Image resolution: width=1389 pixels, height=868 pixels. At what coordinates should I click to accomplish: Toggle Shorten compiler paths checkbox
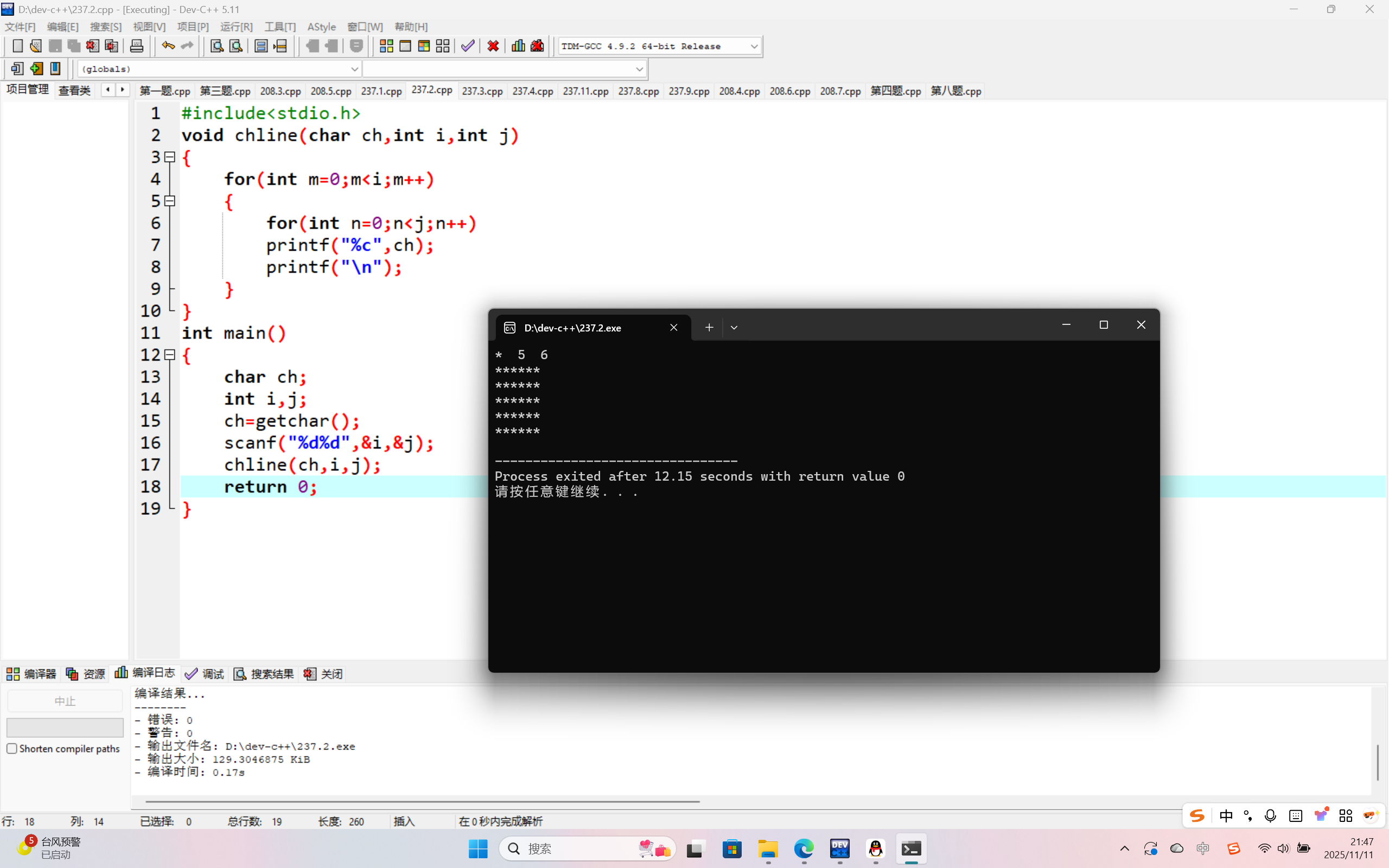[12, 749]
